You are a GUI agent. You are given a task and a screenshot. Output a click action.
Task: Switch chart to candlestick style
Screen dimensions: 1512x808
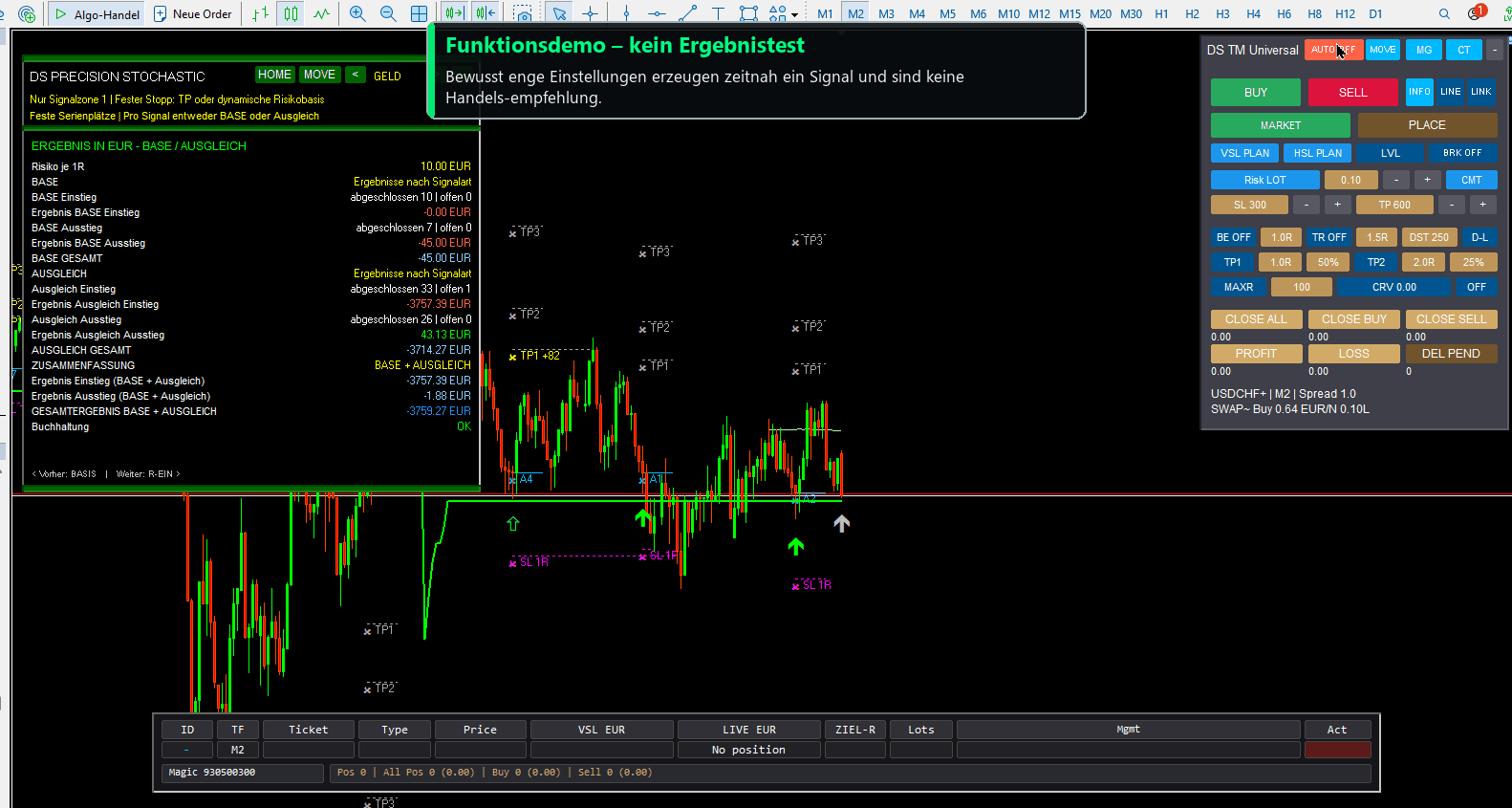click(291, 13)
